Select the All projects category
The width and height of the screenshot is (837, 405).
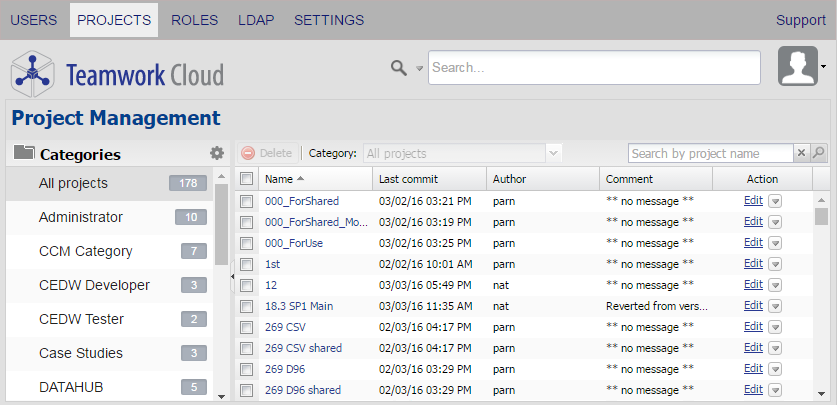pyautogui.click(x=109, y=183)
